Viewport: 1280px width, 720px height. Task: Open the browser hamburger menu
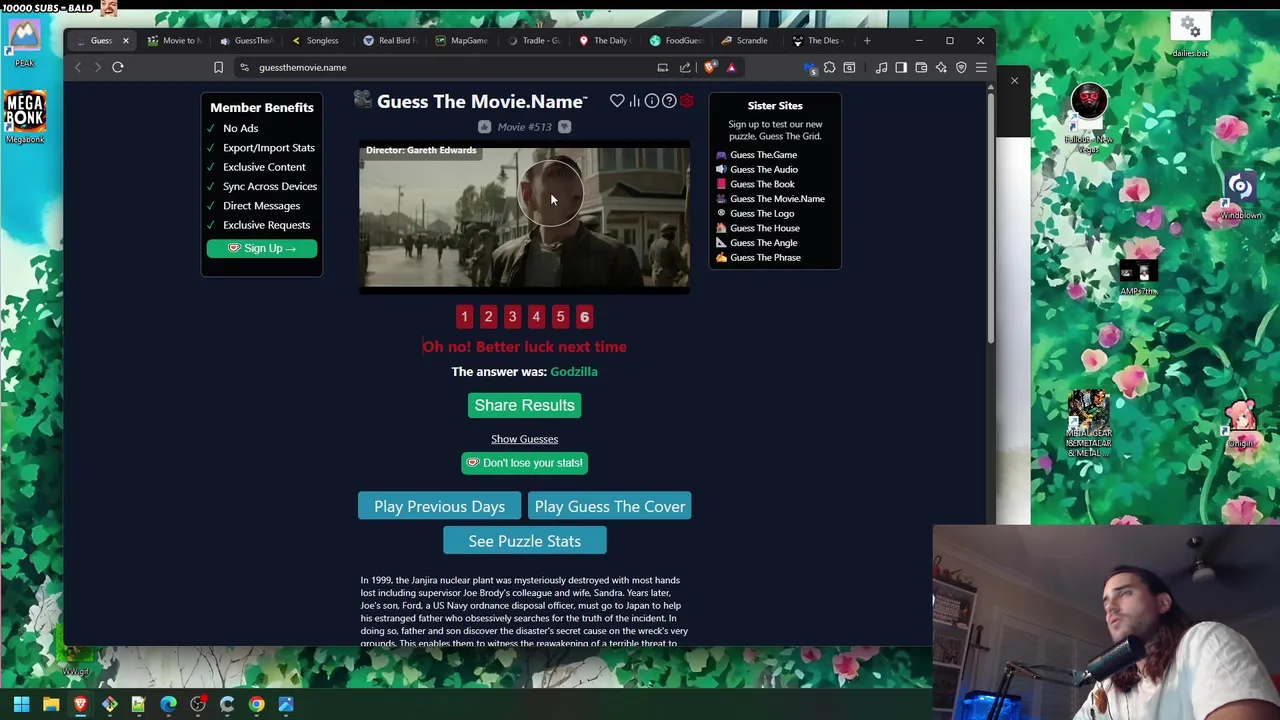click(x=981, y=67)
